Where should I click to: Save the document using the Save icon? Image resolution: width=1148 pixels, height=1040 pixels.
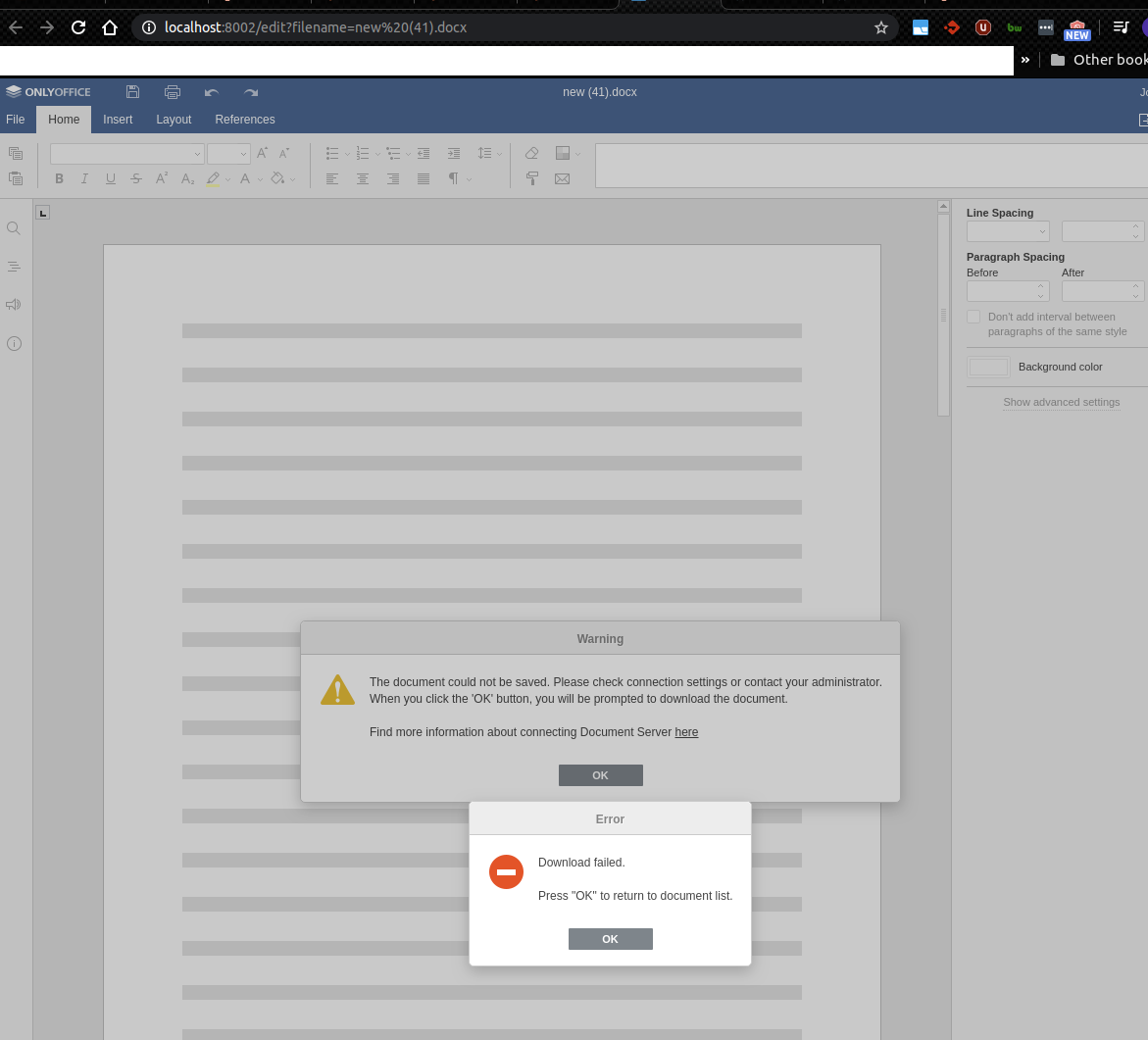(x=132, y=91)
